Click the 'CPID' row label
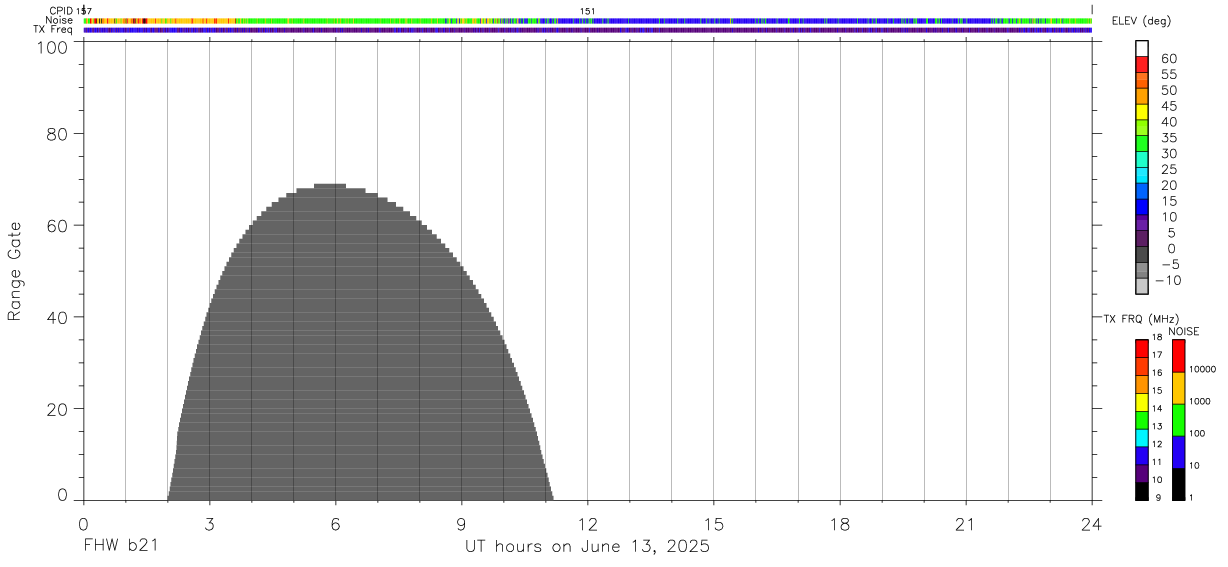This screenshot has width=1228, height=567. [x=61, y=11]
